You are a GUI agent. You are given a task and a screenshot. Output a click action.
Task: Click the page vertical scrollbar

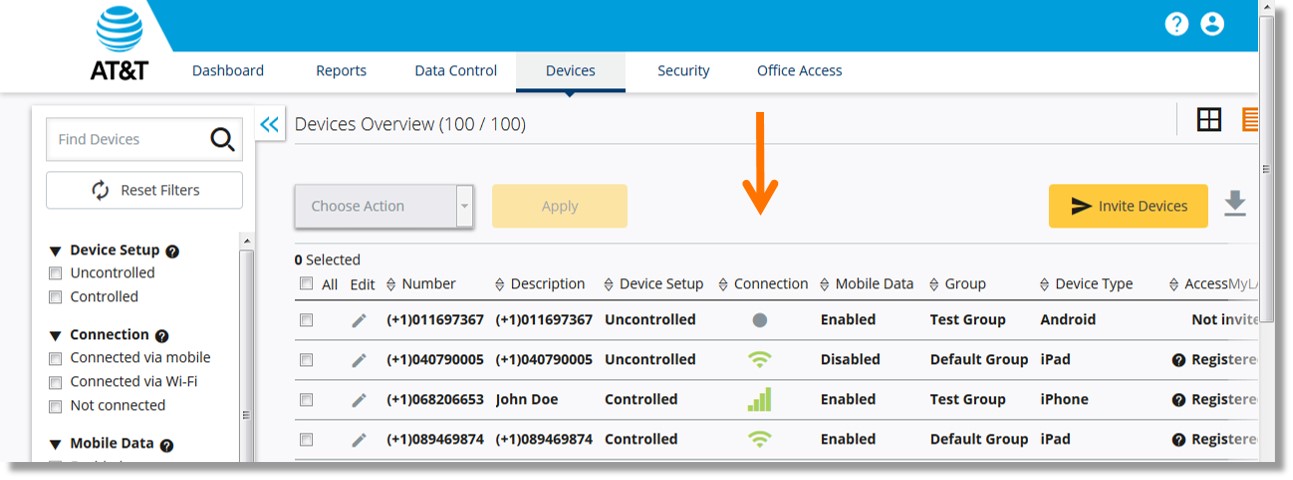coord(1267,168)
